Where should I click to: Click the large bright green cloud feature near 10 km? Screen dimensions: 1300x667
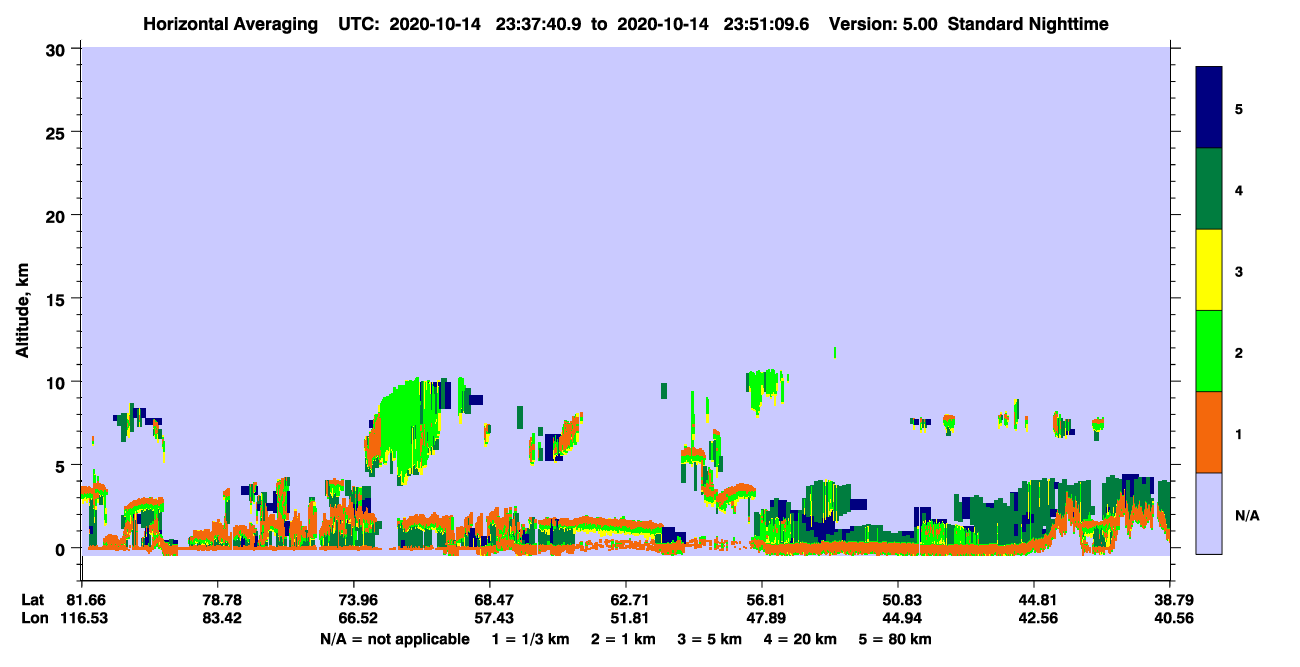[405, 430]
